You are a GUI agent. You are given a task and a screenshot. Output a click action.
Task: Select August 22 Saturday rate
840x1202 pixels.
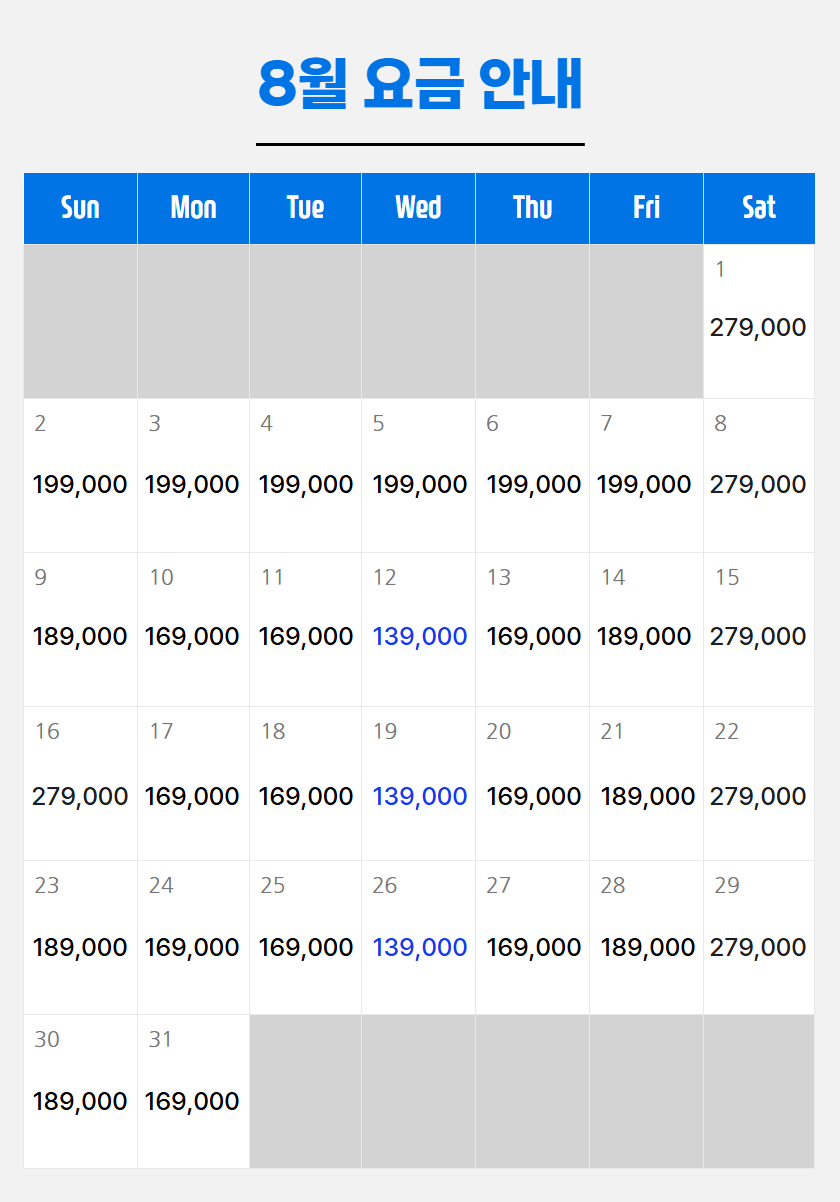[759, 783]
